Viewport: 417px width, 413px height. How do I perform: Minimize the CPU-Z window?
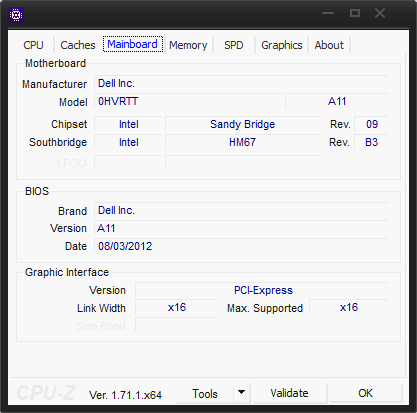click(328, 13)
